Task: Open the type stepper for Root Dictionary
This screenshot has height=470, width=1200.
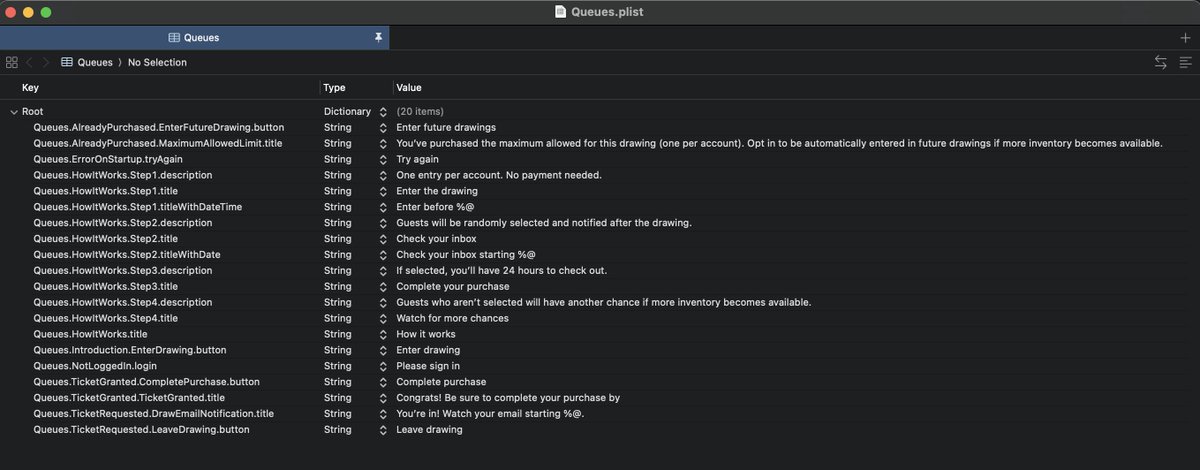Action: (x=382, y=111)
